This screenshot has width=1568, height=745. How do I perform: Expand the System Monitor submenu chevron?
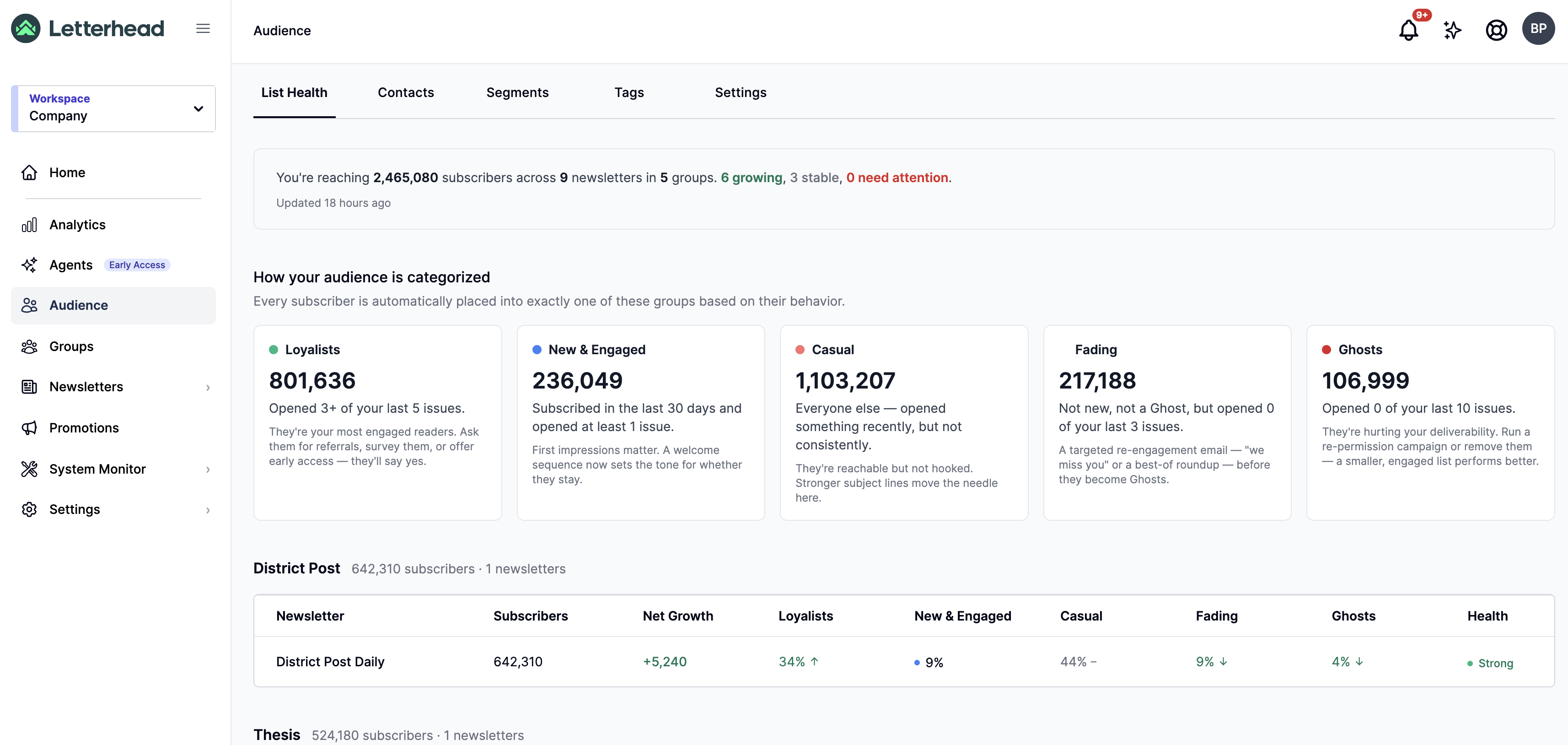coord(208,470)
